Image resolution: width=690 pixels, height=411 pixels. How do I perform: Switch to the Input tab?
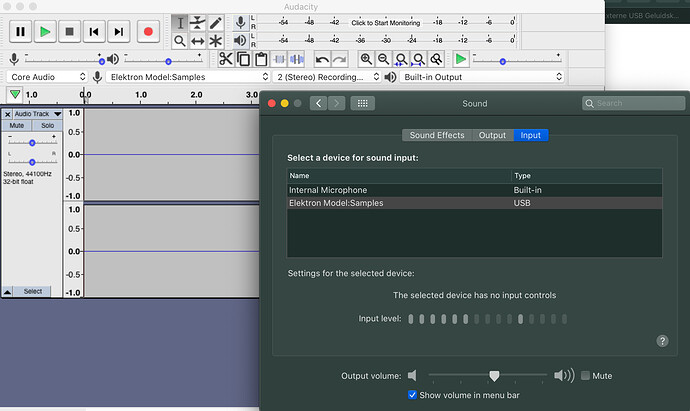click(531, 135)
